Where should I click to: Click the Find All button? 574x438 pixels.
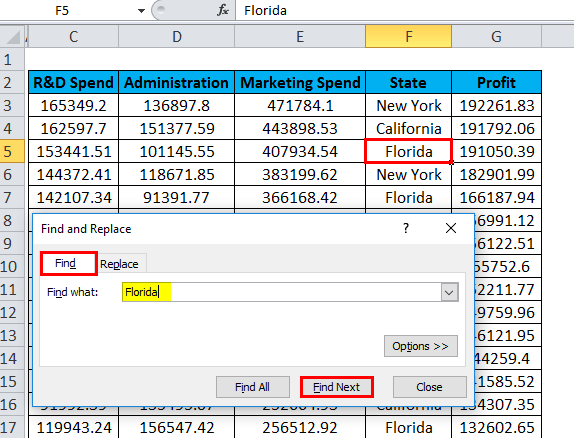tap(253, 387)
